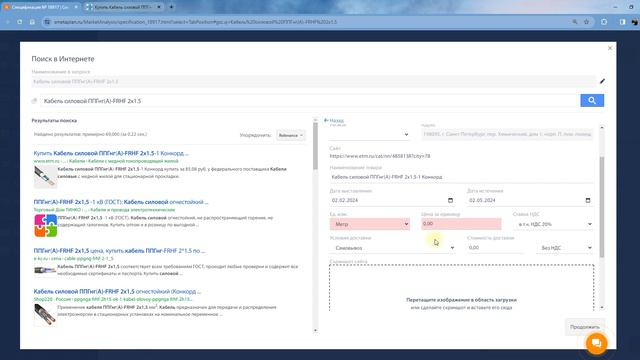Close the Поиск в Интернете dialog
This screenshot has width=640, height=360.
click(610, 48)
